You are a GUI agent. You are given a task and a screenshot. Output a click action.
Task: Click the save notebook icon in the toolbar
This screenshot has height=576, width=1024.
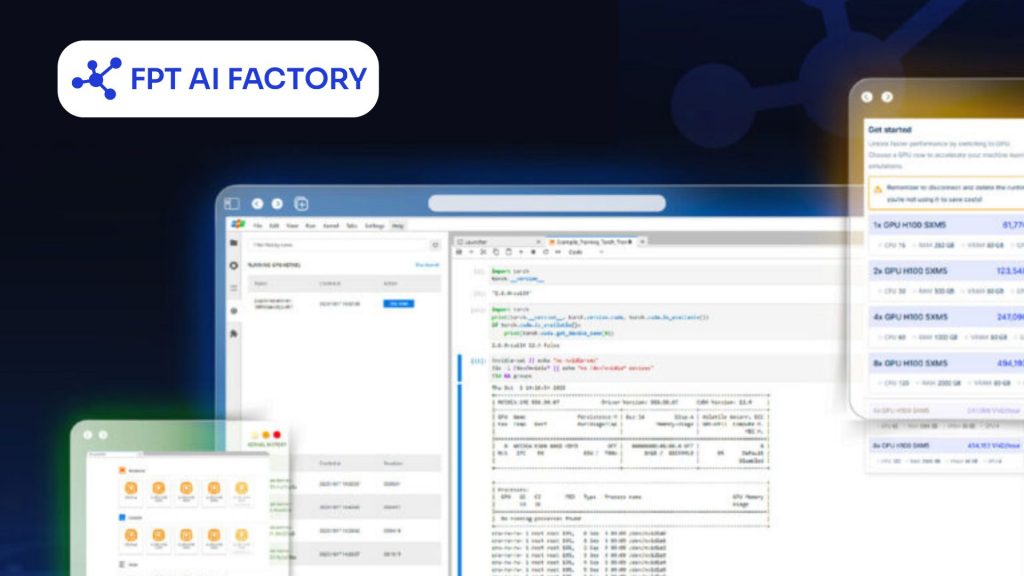459,252
